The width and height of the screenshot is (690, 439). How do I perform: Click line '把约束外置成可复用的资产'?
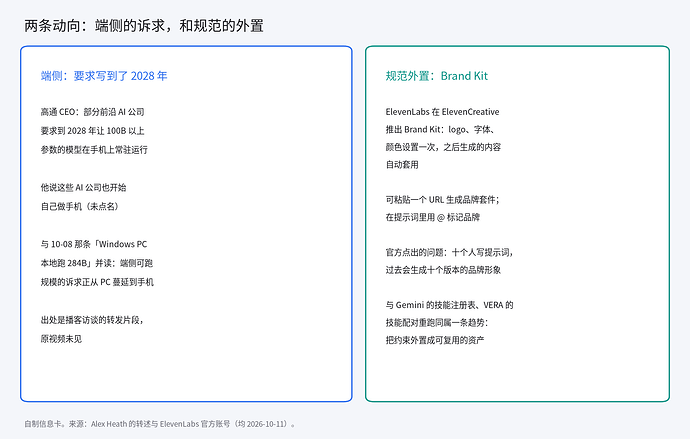435,340
